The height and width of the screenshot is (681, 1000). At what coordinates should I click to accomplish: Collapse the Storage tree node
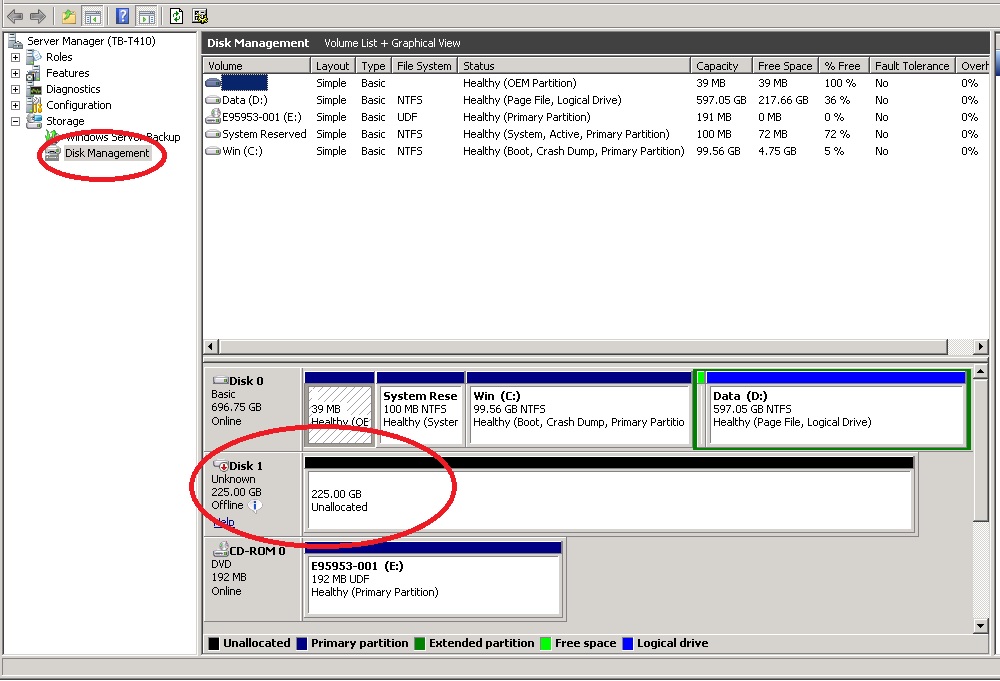[x=14, y=121]
